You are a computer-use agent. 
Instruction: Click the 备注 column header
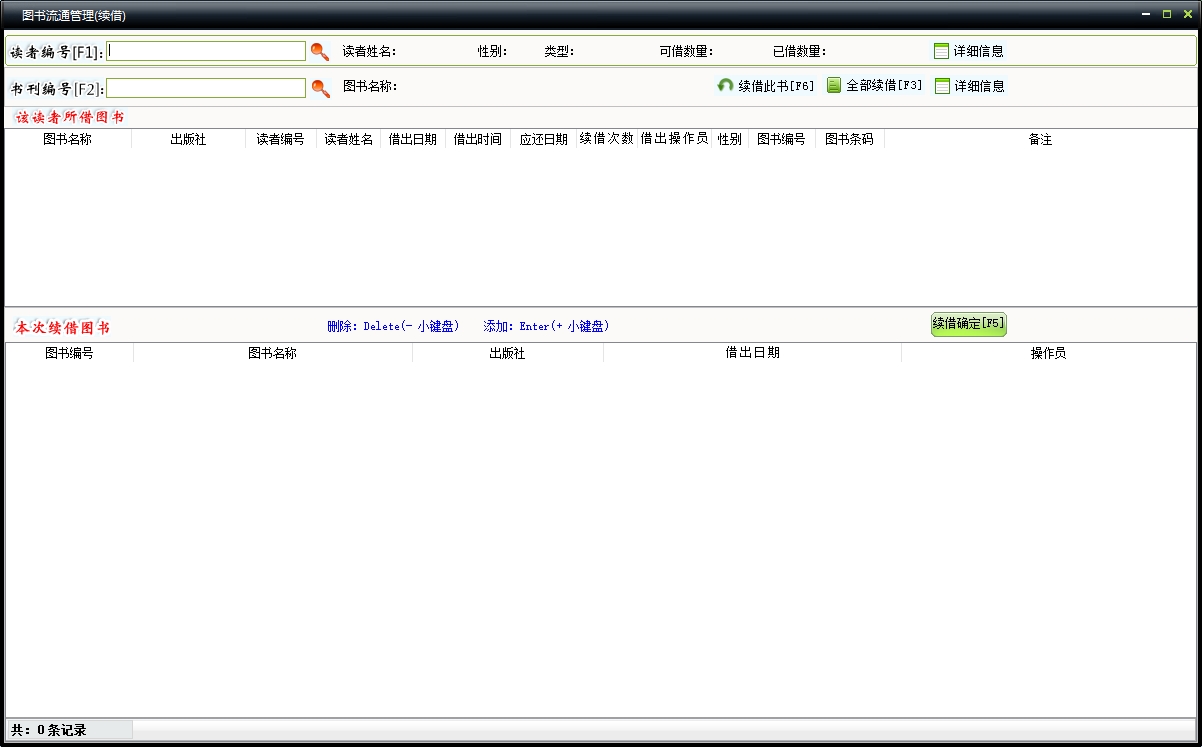(x=1040, y=140)
